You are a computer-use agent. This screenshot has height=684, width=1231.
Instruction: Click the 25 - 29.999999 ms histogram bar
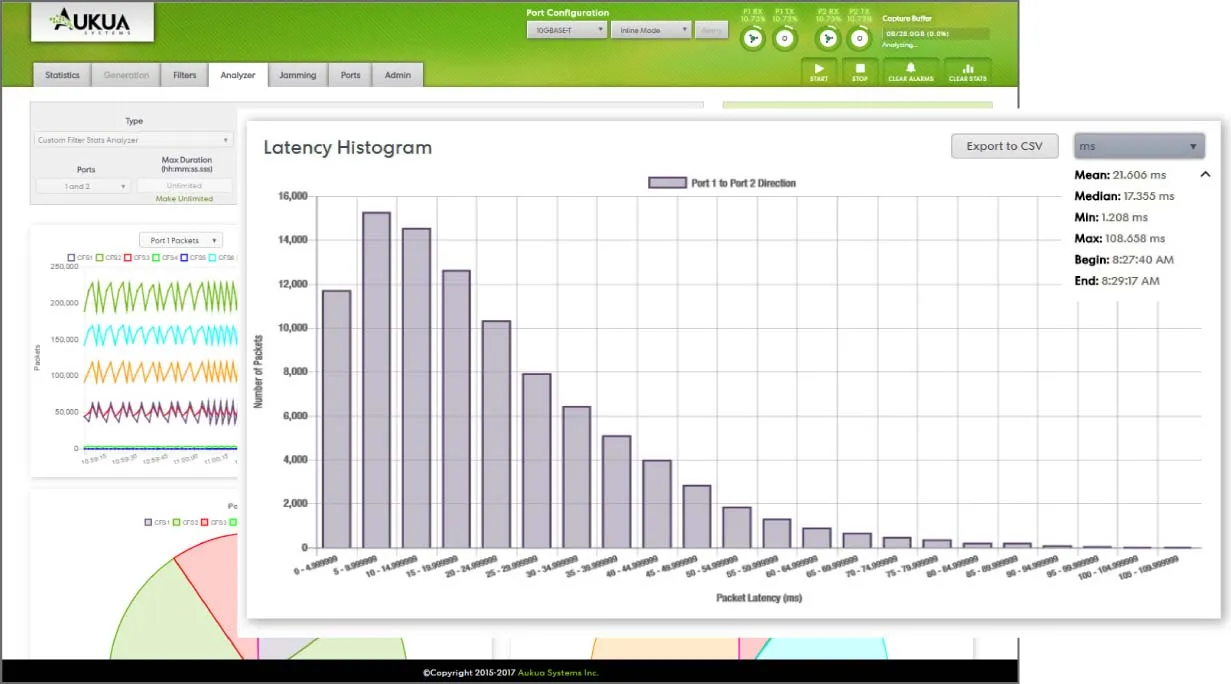(x=537, y=461)
